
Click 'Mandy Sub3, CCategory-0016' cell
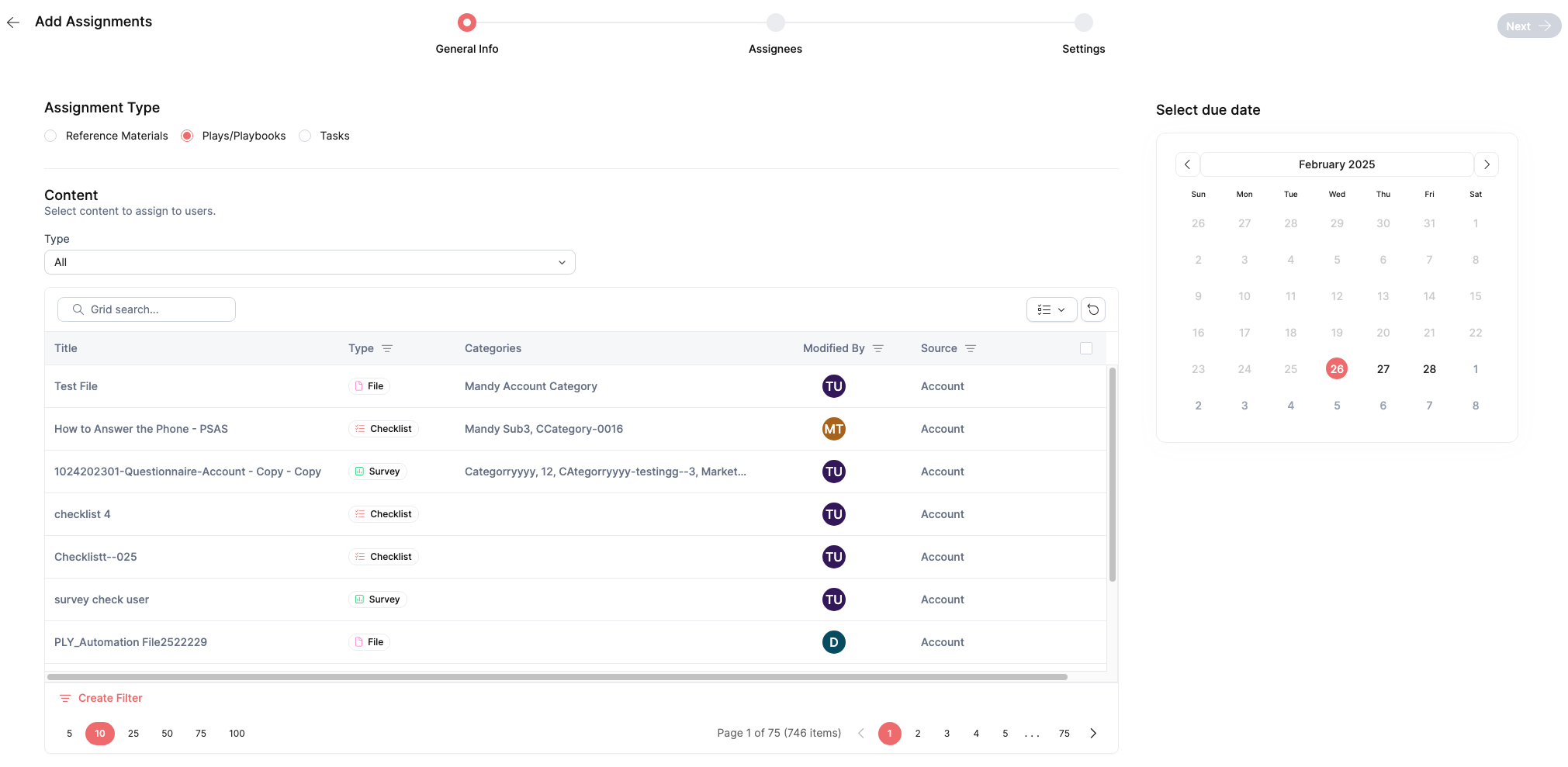pos(544,429)
